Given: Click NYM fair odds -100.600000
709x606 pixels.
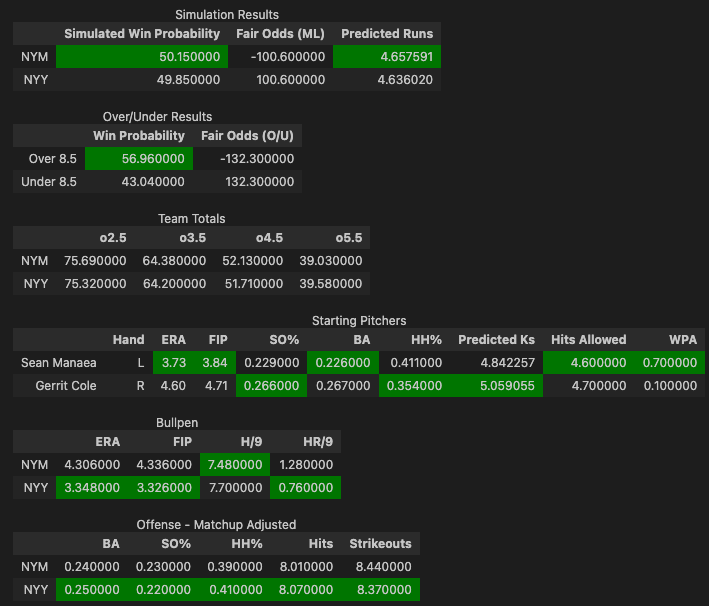Looking at the screenshot, I should [280, 57].
